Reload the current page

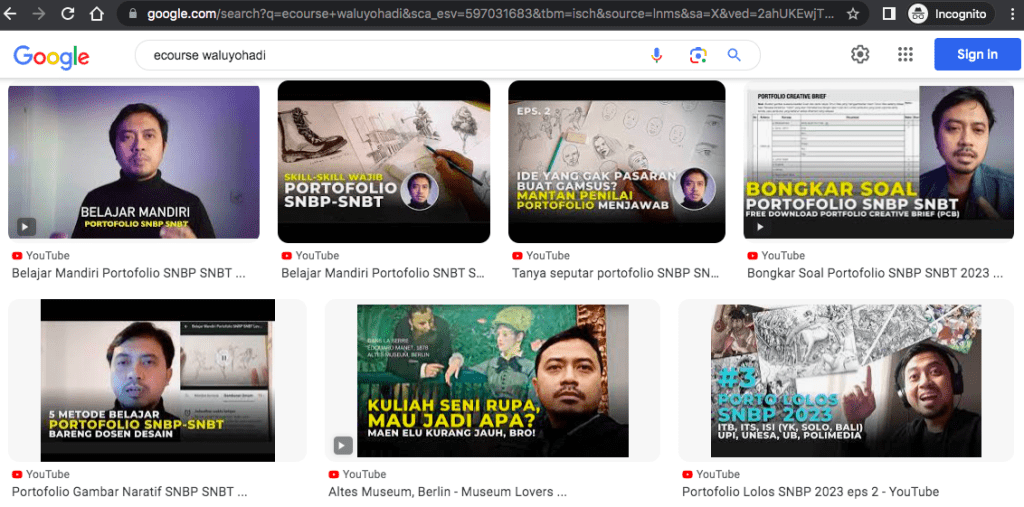tap(67, 14)
